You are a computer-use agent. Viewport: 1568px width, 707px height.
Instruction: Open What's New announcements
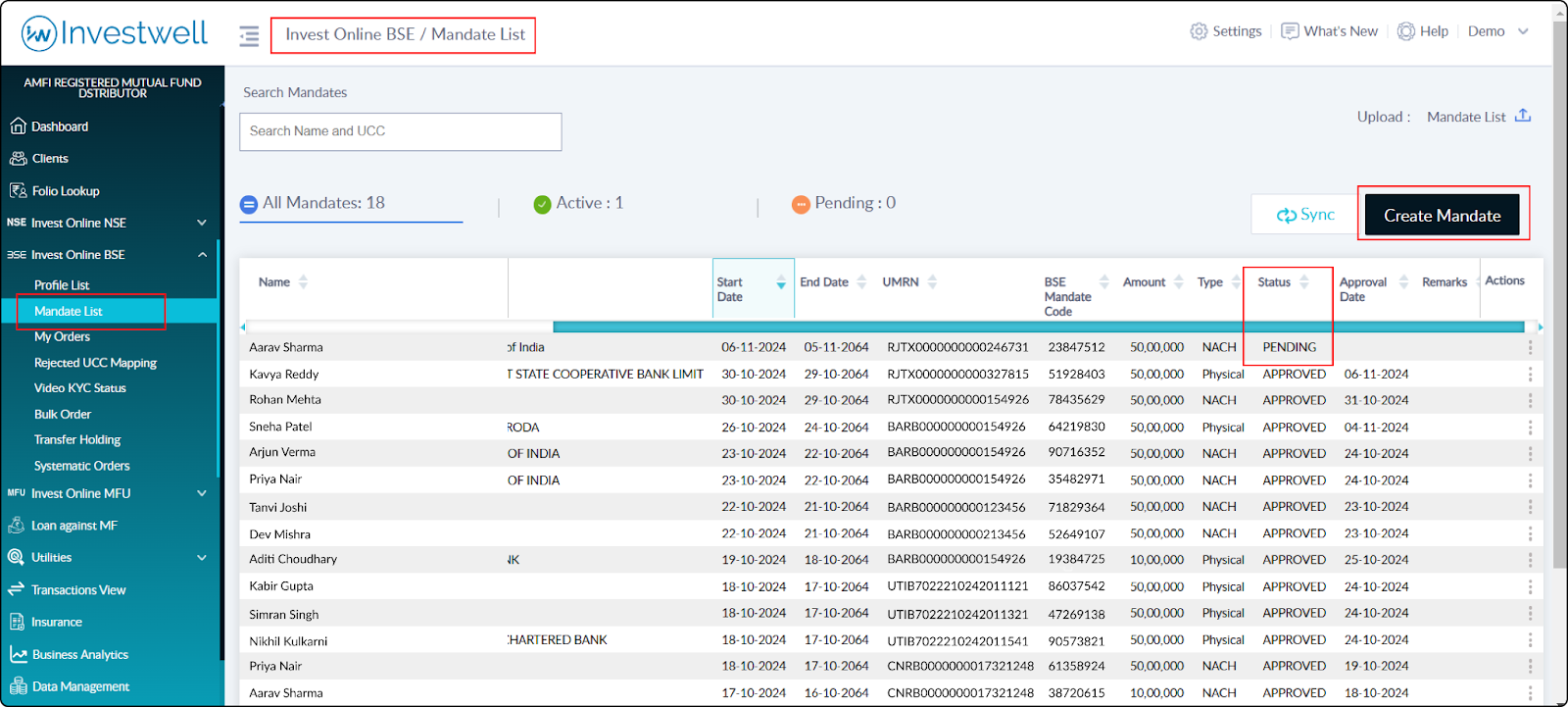[x=1329, y=31]
